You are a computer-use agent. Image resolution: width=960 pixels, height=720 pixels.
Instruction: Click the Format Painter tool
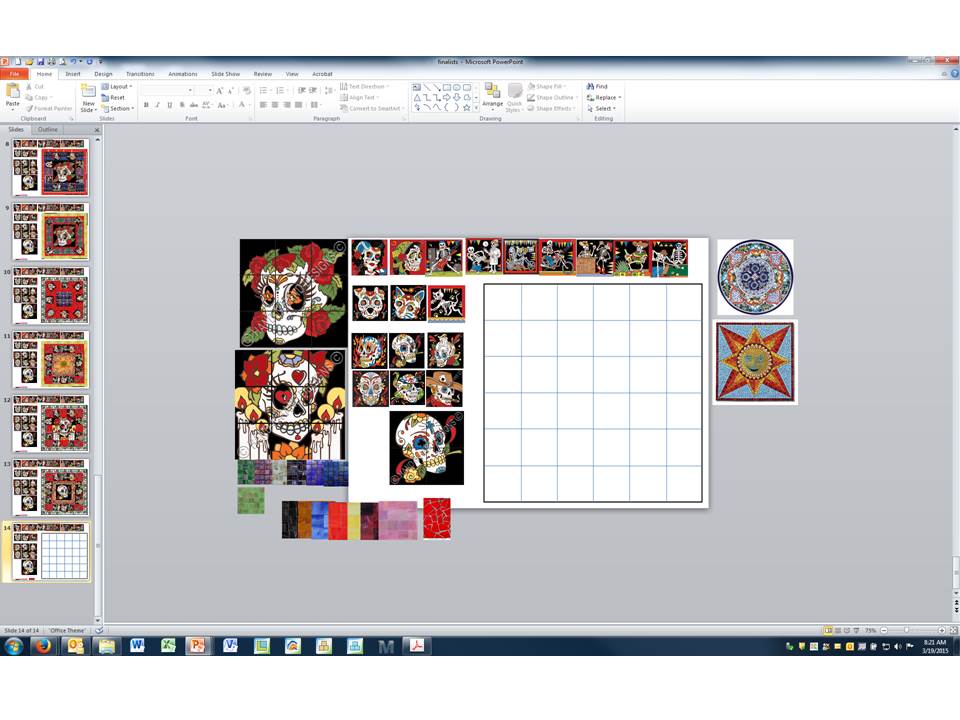pyautogui.click(x=49, y=108)
